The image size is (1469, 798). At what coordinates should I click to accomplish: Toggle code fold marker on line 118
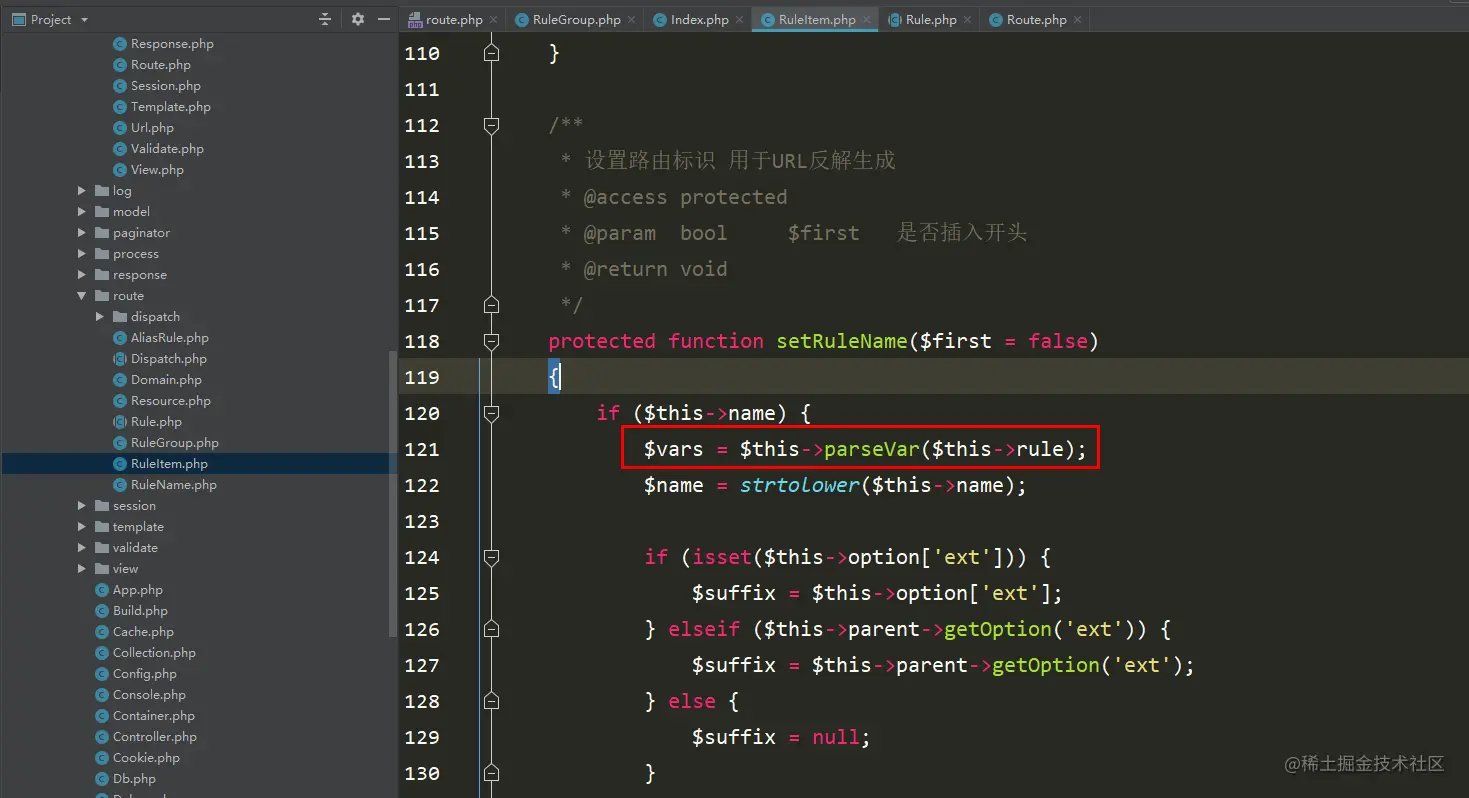pyautogui.click(x=491, y=341)
